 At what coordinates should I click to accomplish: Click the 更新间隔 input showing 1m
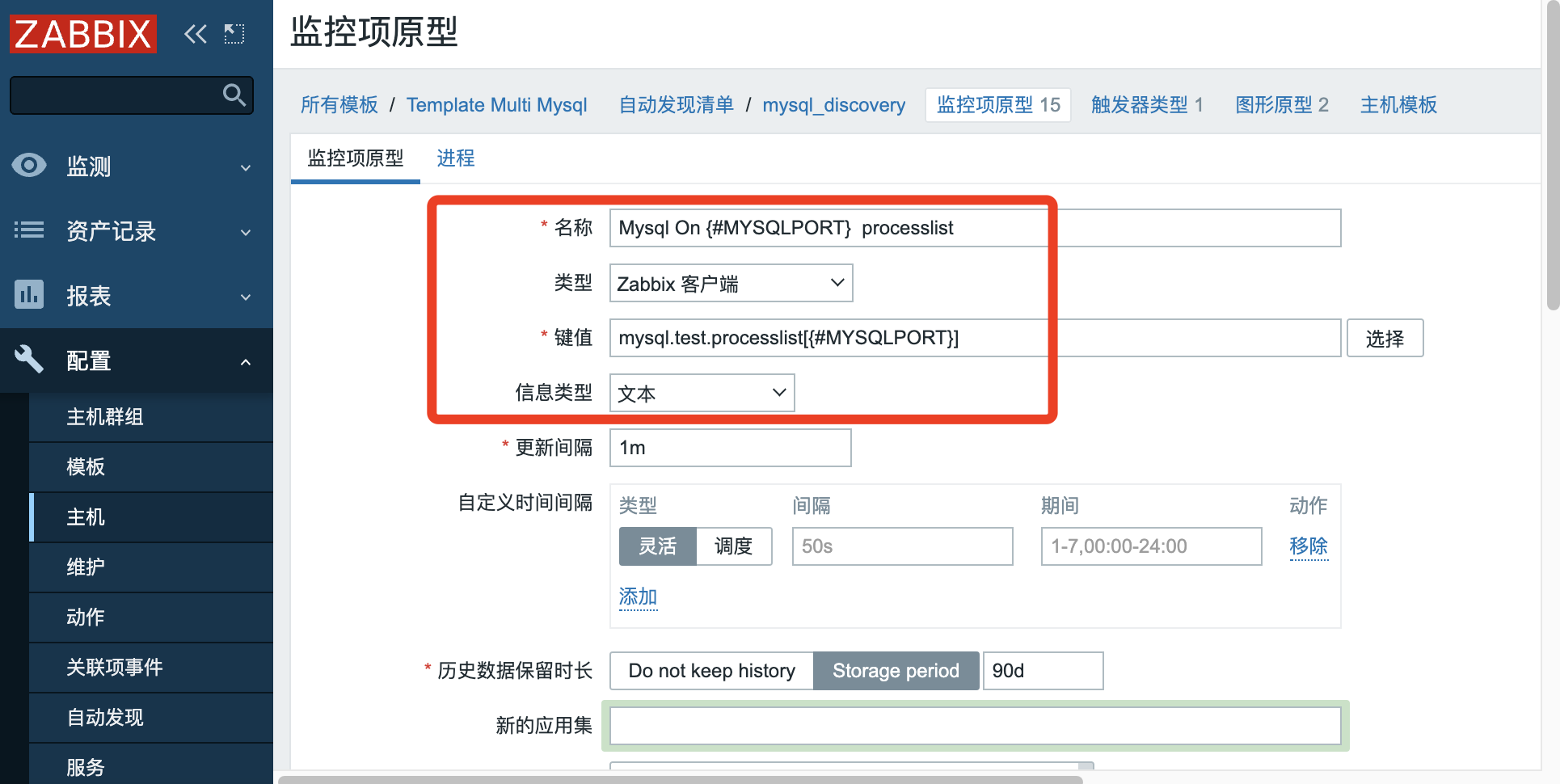(x=730, y=447)
